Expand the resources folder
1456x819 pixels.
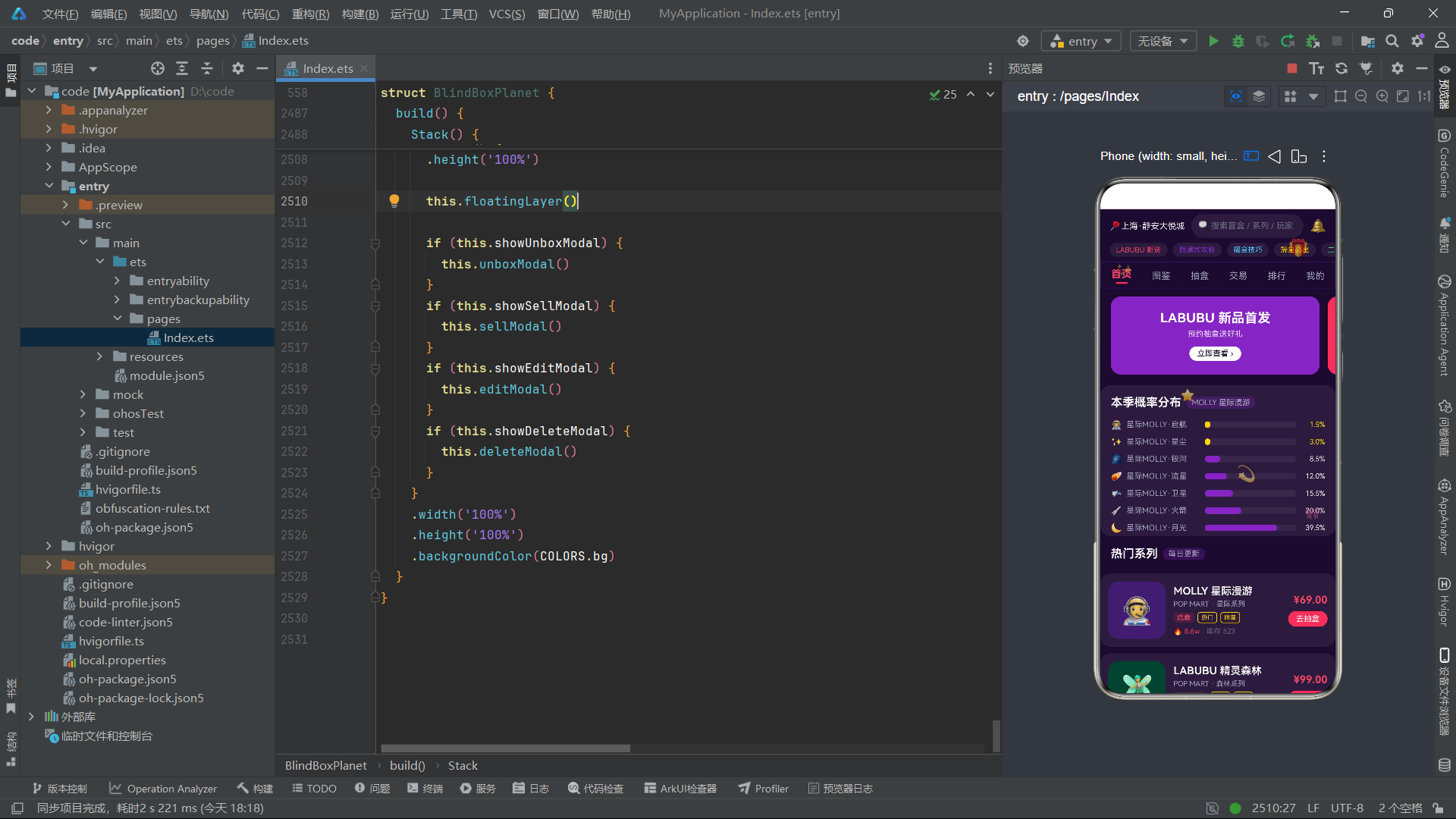pyautogui.click(x=99, y=356)
